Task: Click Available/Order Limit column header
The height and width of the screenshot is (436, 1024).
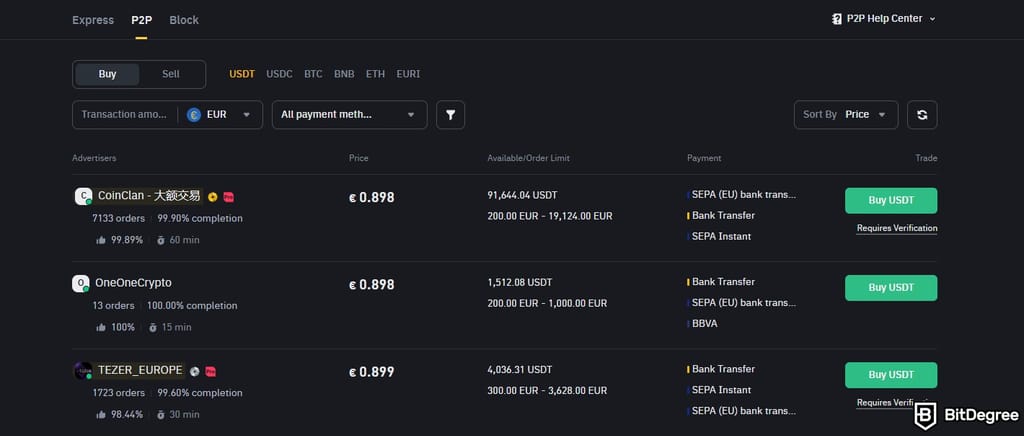Action: pyautogui.click(x=528, y=159)
